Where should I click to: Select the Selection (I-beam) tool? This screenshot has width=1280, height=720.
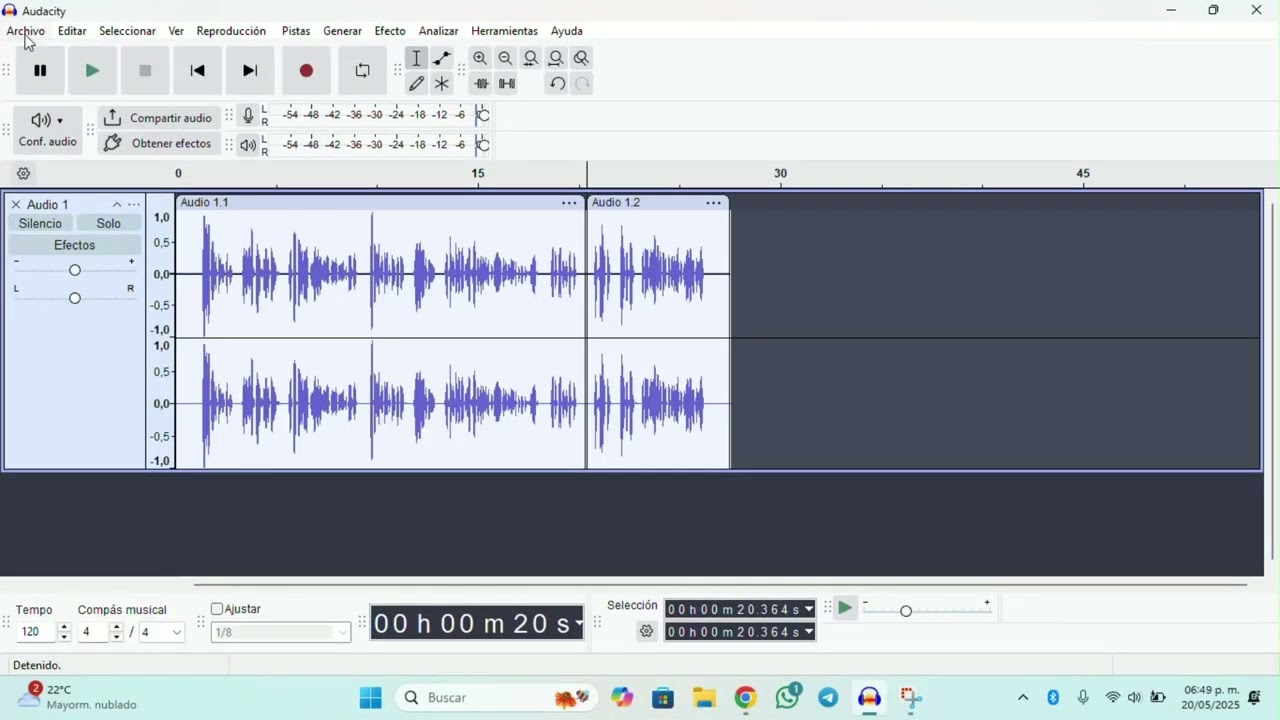(417, 58)
